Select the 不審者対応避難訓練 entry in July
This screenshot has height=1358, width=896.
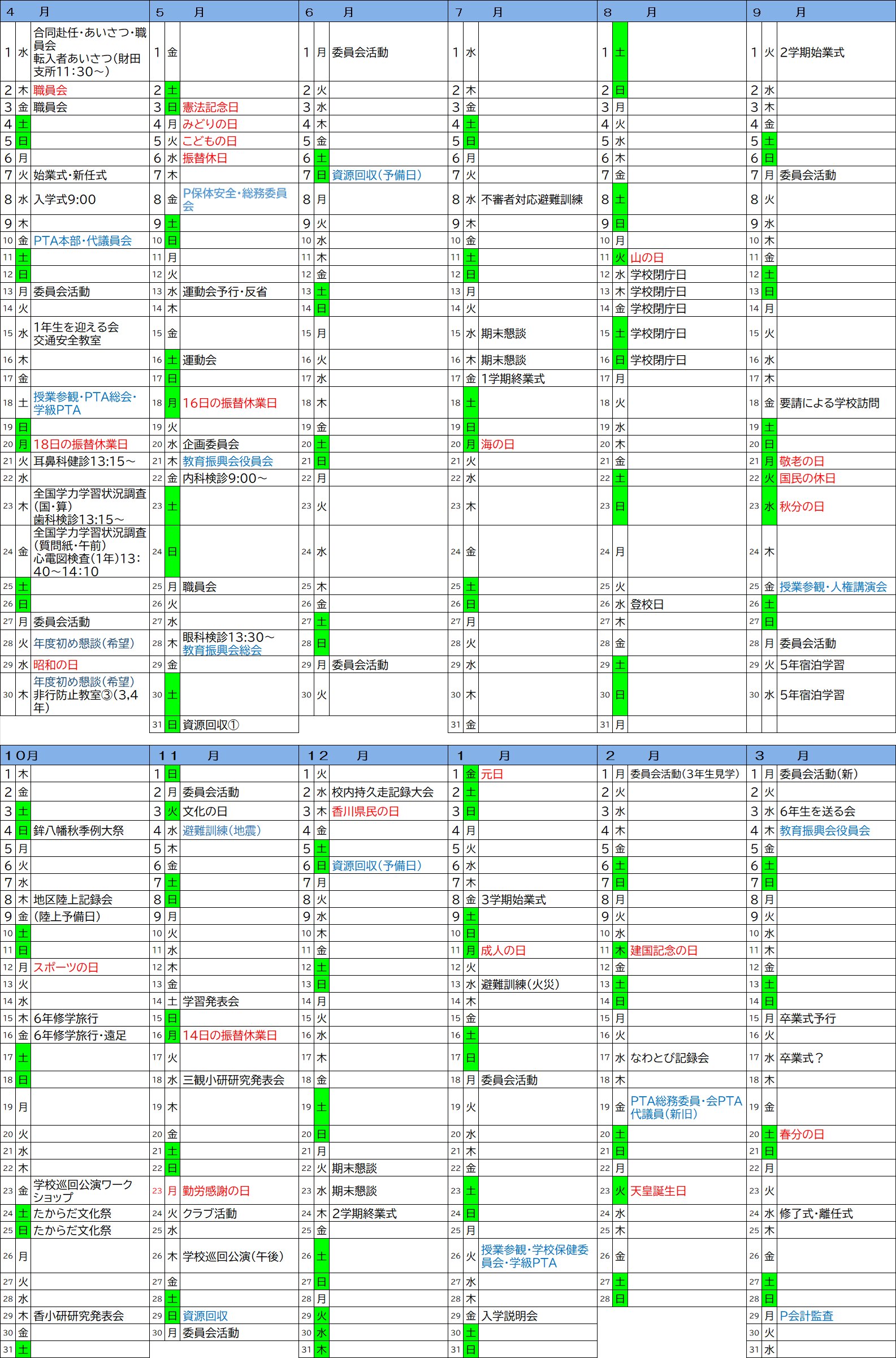(532, 200)
